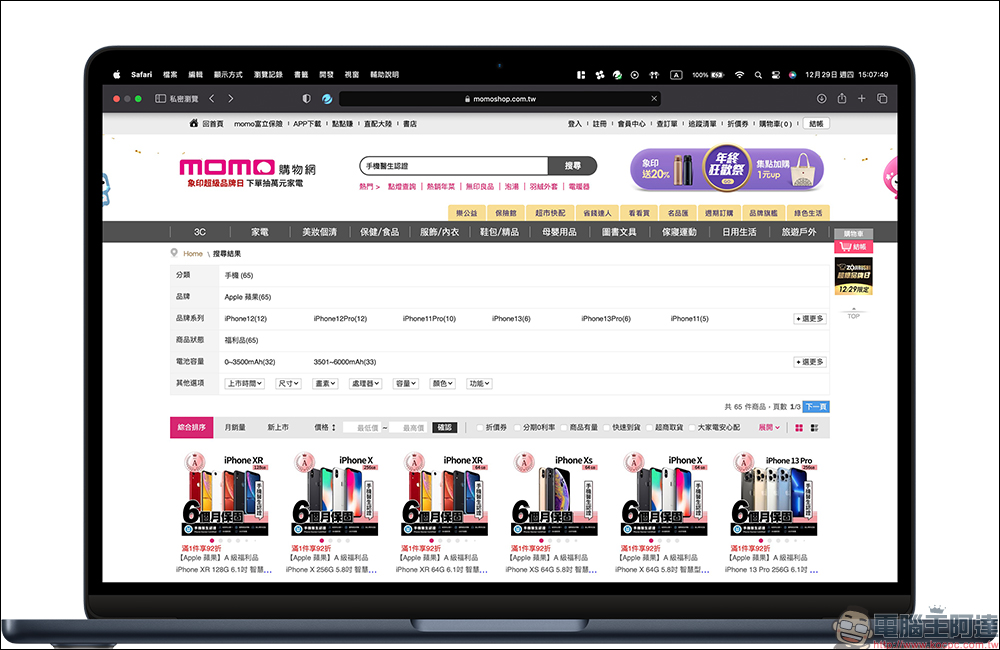This screenshot has height=650, width=1000.
Task: Open the Safari share icon
Action: [x=842, y=98]
